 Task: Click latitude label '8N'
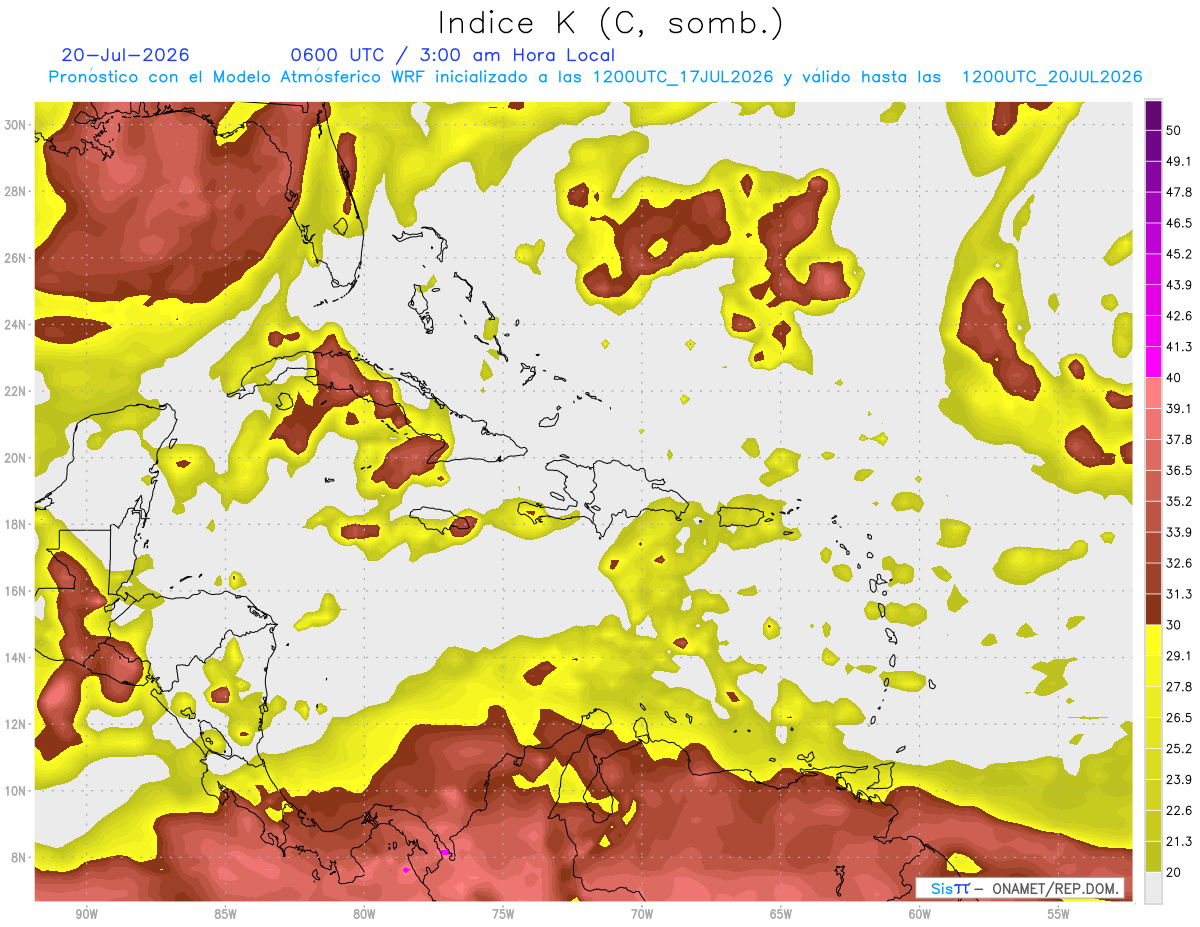coord(19,857)
